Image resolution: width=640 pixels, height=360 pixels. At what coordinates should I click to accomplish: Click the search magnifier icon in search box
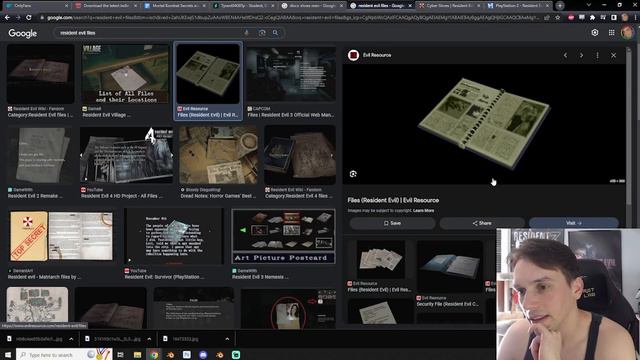[276, 33]
